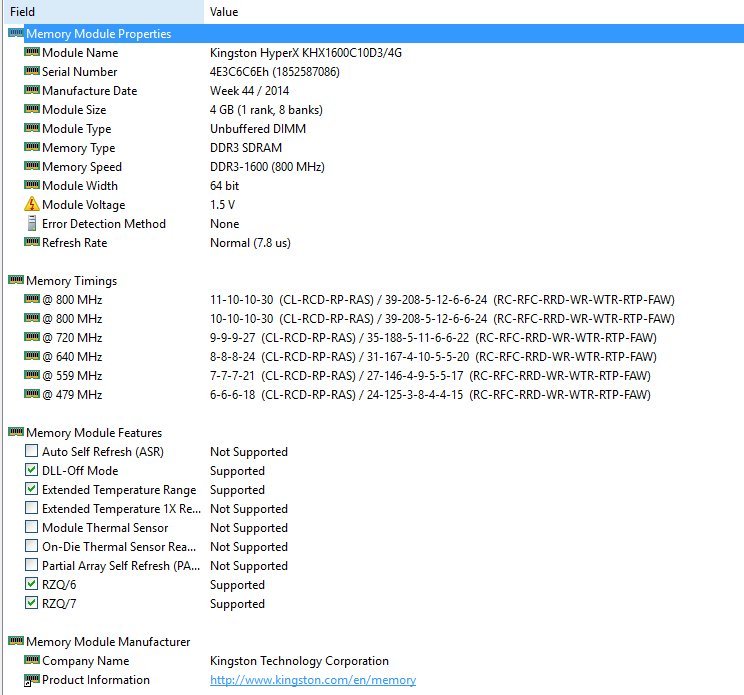Click the Module Voltage label
The width and height of the screenshot is (744, 695).
click(x=84, y=204)
